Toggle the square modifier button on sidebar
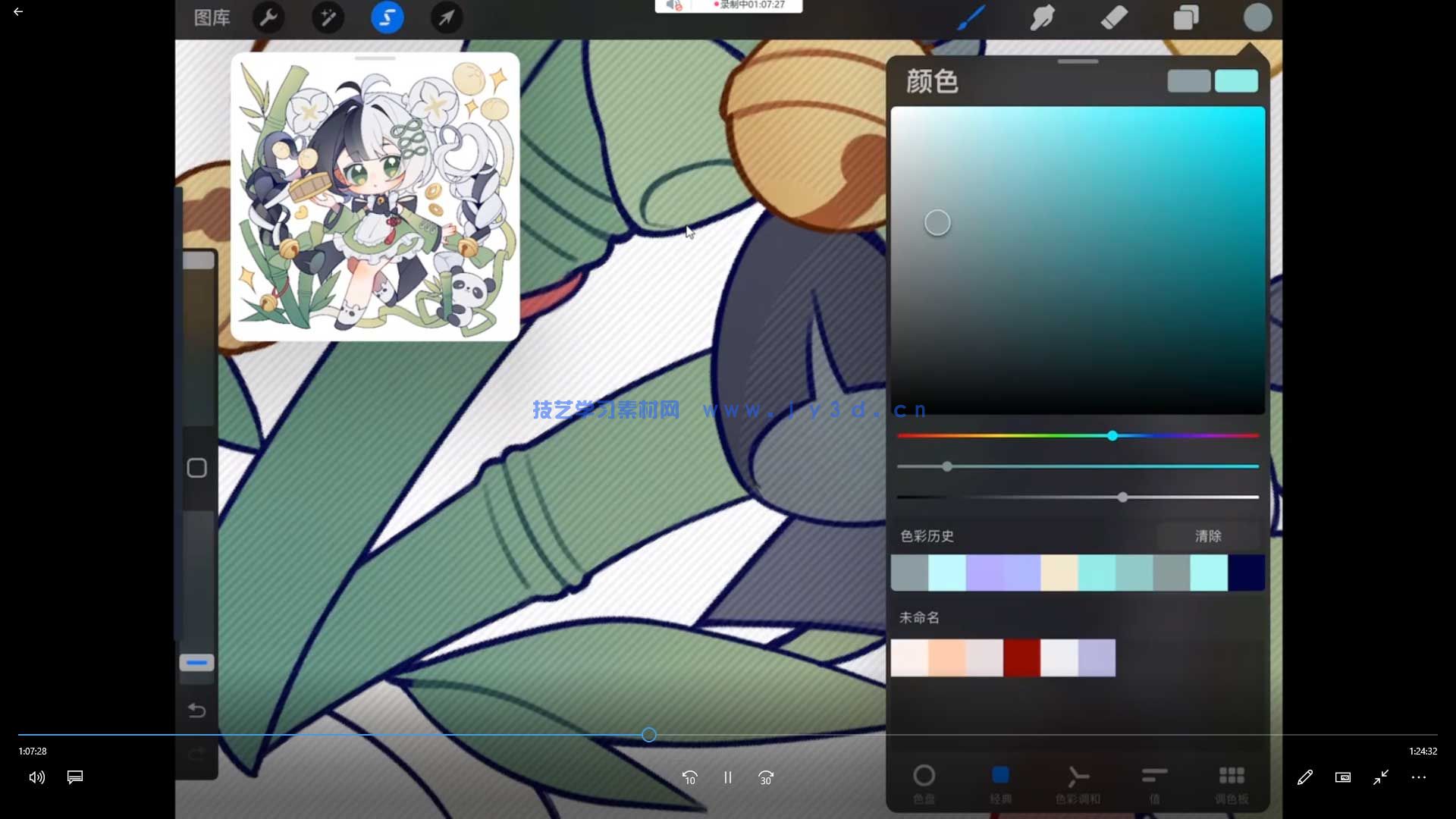 pyautogui.click(x=197, y=468)
